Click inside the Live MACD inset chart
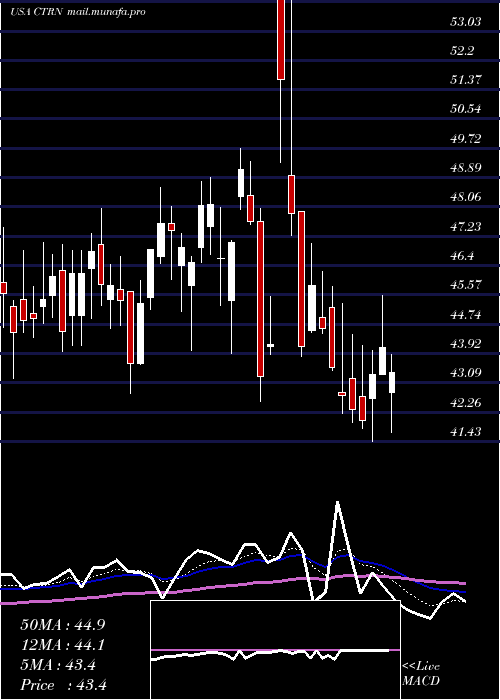Image resolution: width=500 pixels, height=700 pixels. pos(275,650)
